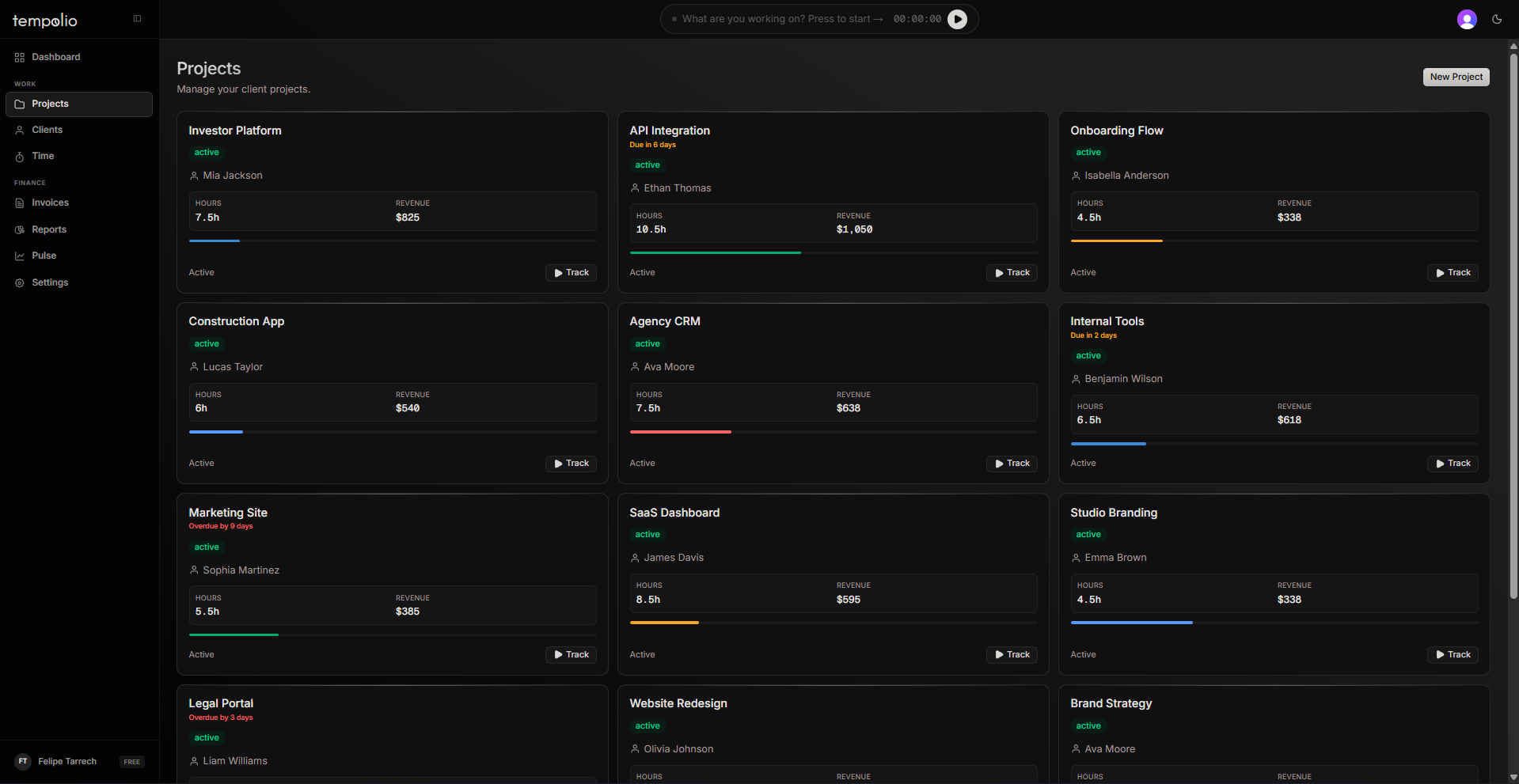Click the Investor Platform progress bar

393,241
